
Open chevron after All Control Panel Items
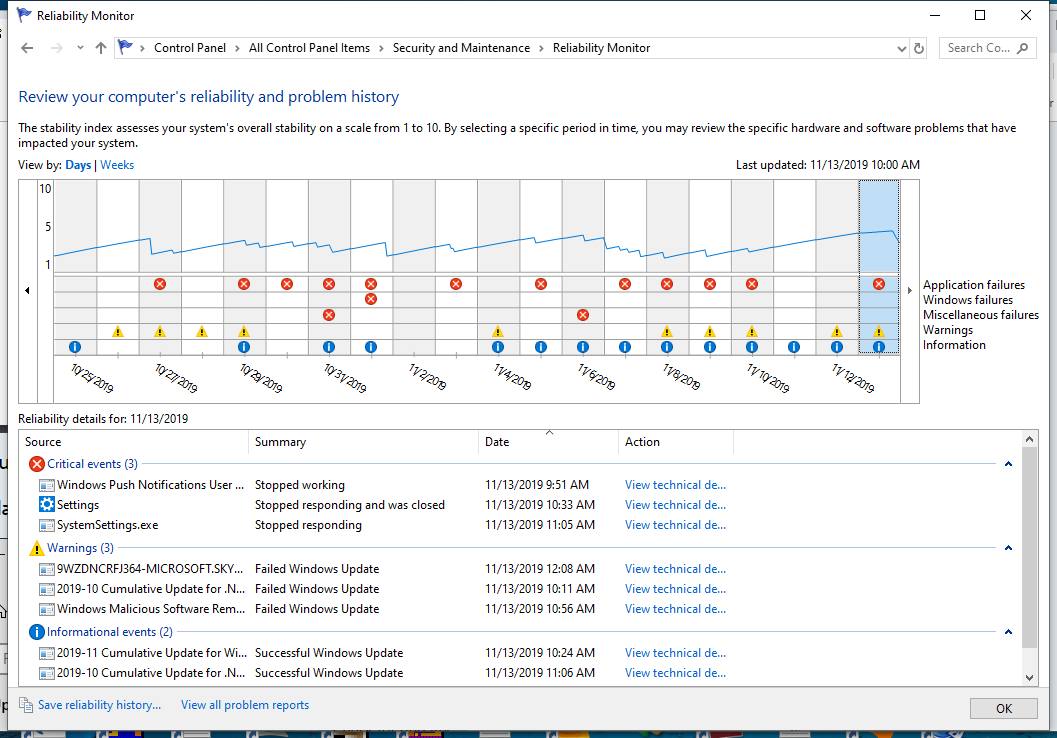click(x=382, y=48)
